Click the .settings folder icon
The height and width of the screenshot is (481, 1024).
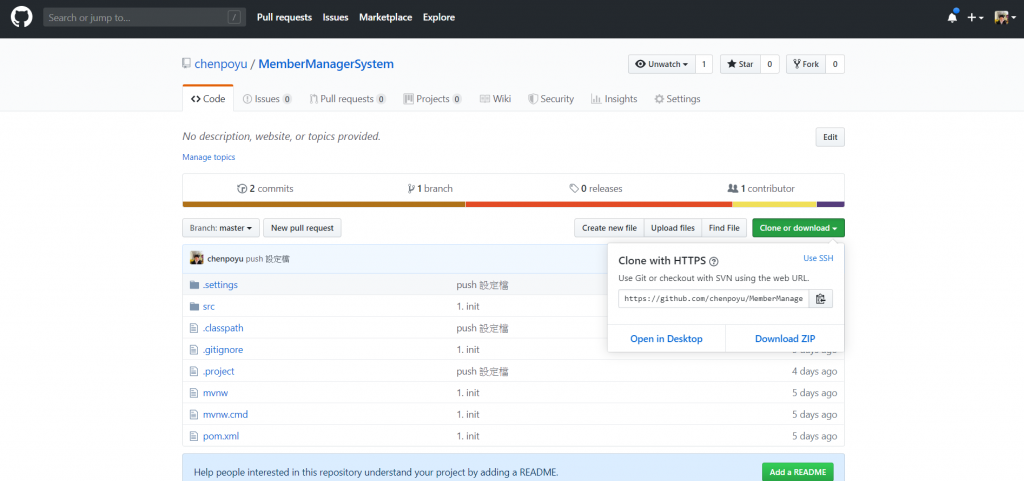[193, 285]
